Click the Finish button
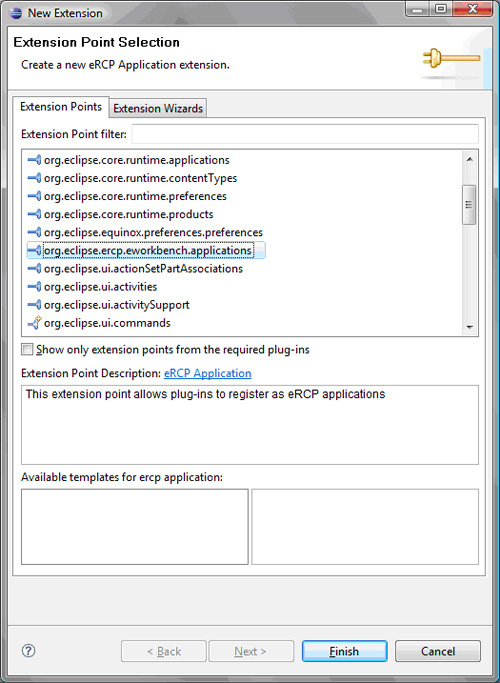500x683 pixels. [345, 651]
